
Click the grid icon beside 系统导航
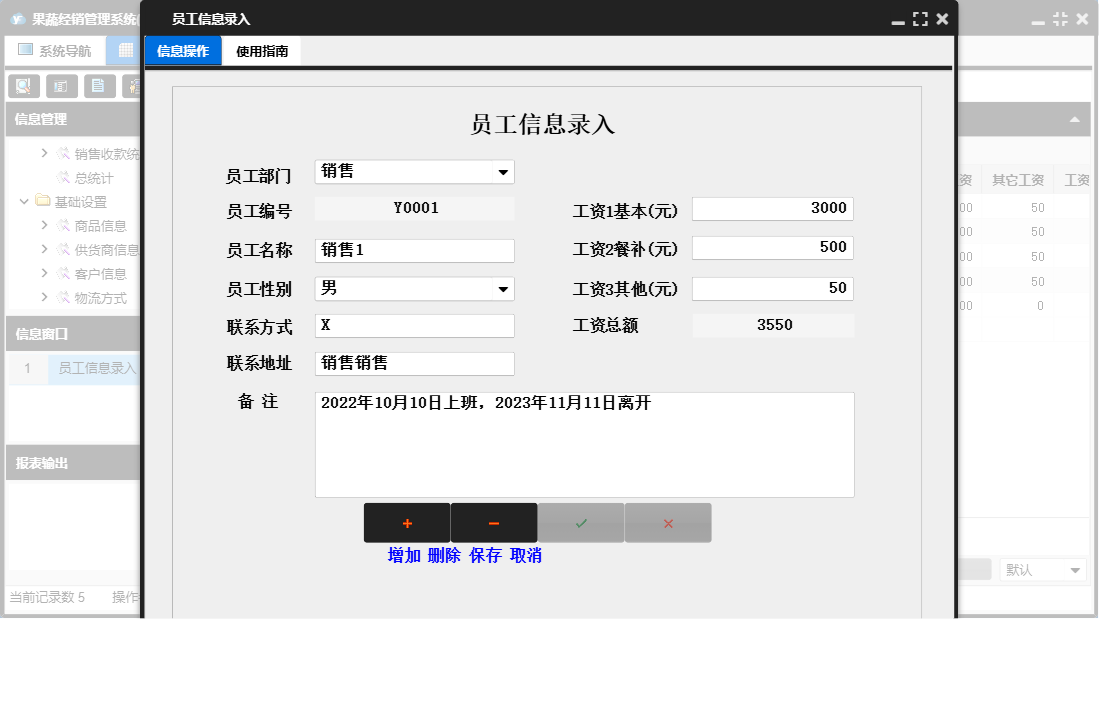(125, 50)
